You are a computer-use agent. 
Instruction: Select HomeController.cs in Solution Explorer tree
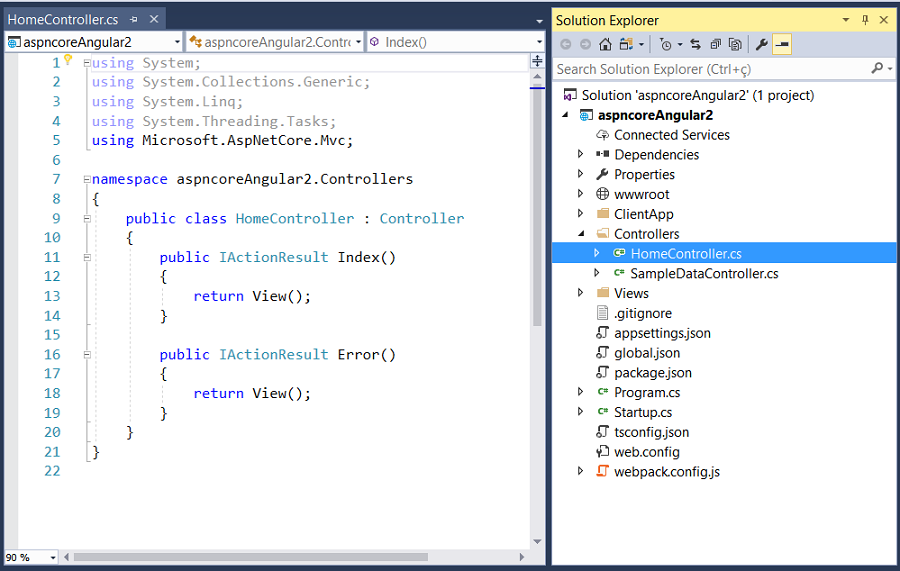[686, 254]
